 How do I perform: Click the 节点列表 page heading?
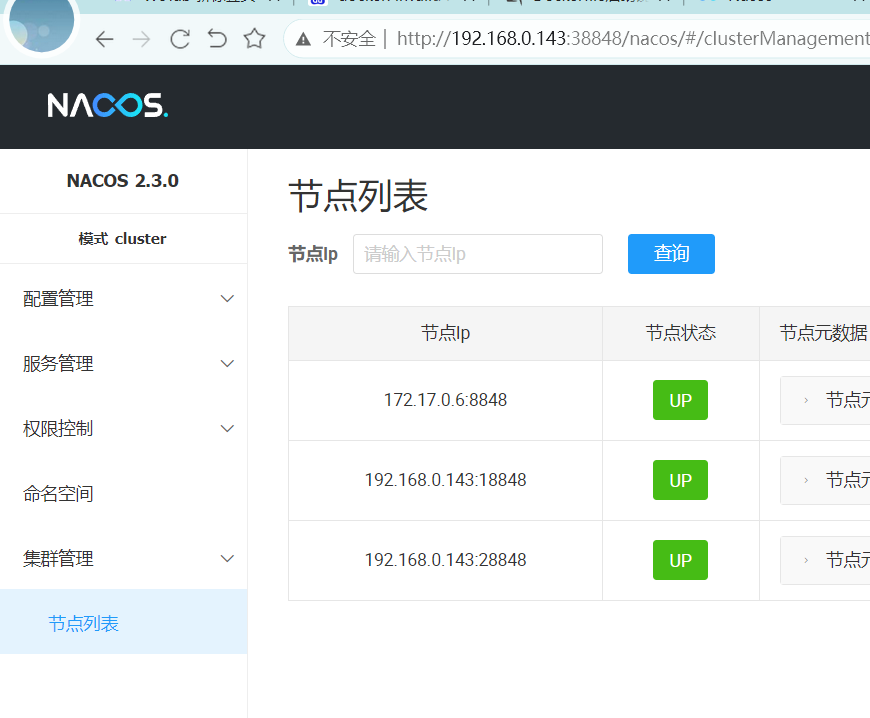click(x=358, y=196)
